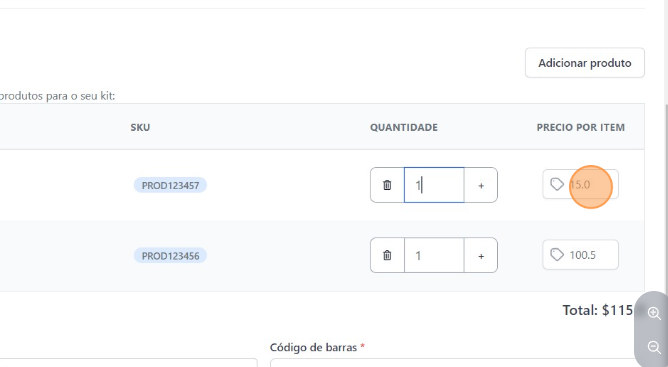Click the SKU column header
Viewport: 668px width, 367px height.
[x=140, y=127]
